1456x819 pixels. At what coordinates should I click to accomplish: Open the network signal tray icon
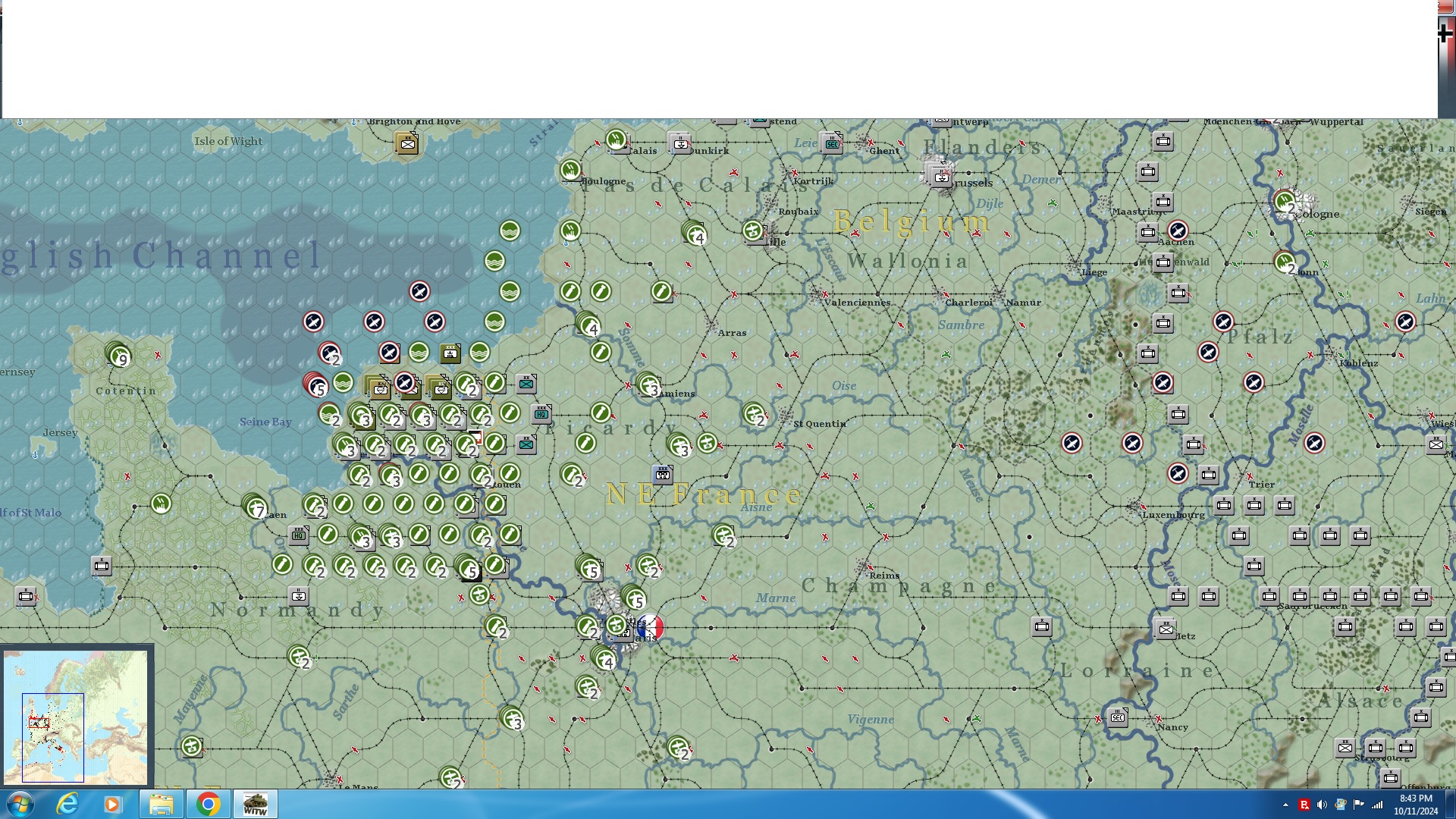1377,805
